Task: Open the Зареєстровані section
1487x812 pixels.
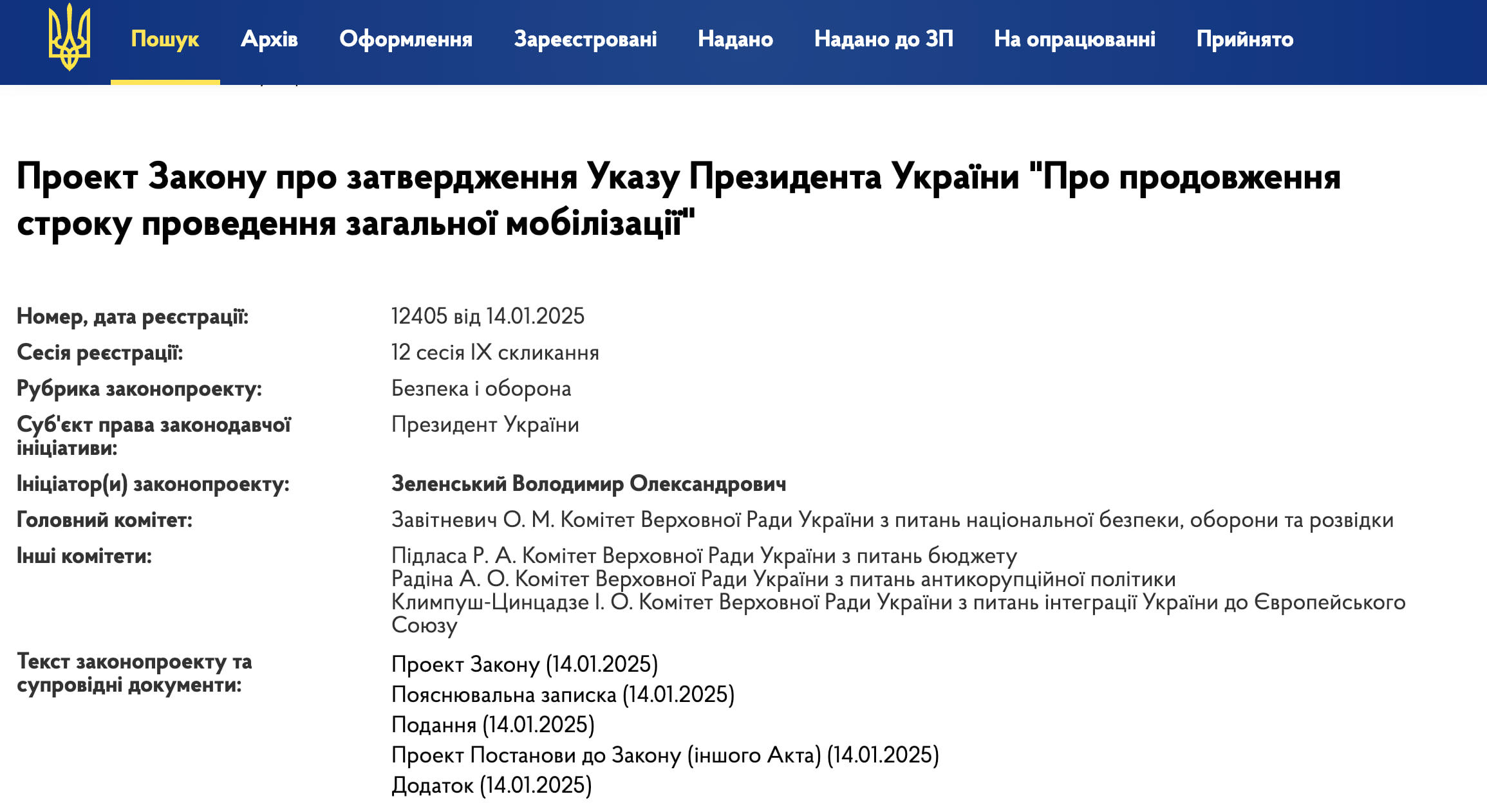Action: pos(585,39)
